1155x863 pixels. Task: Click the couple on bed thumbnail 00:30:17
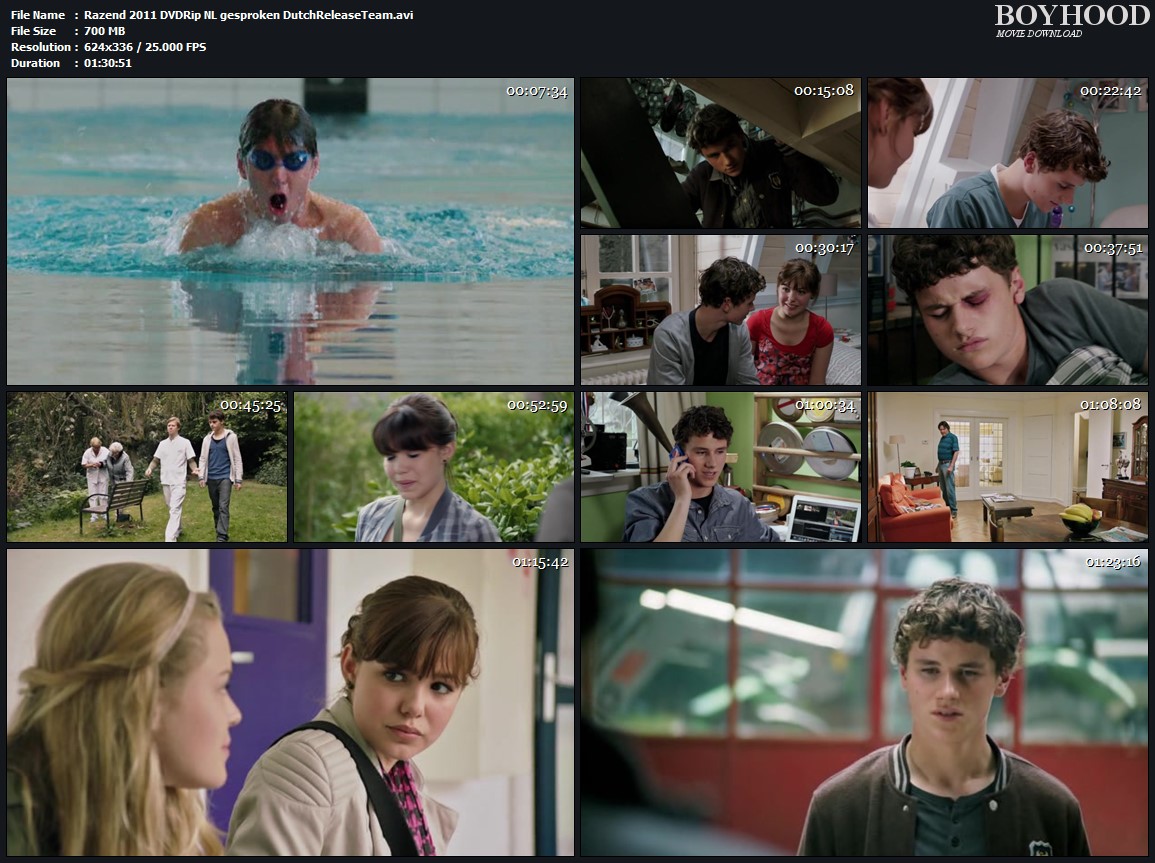[720, 310]
